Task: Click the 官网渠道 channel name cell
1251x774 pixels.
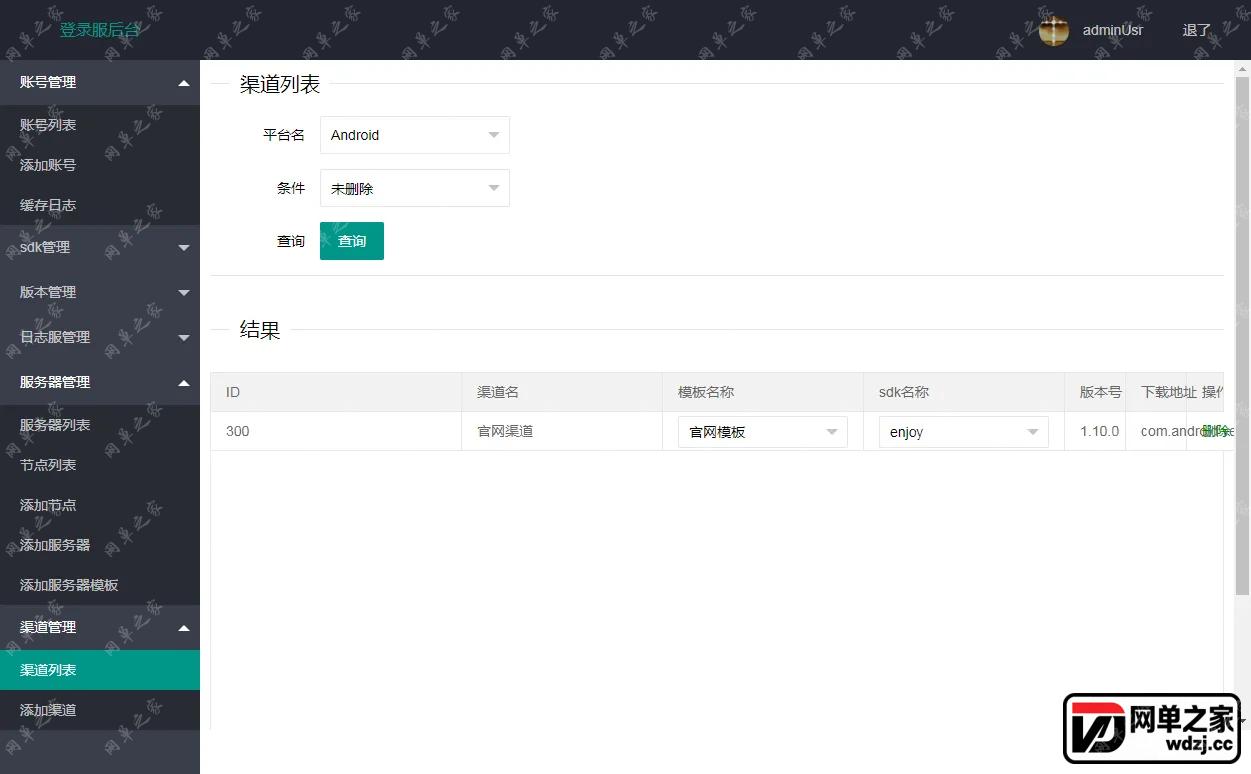Action: [562, 431]
